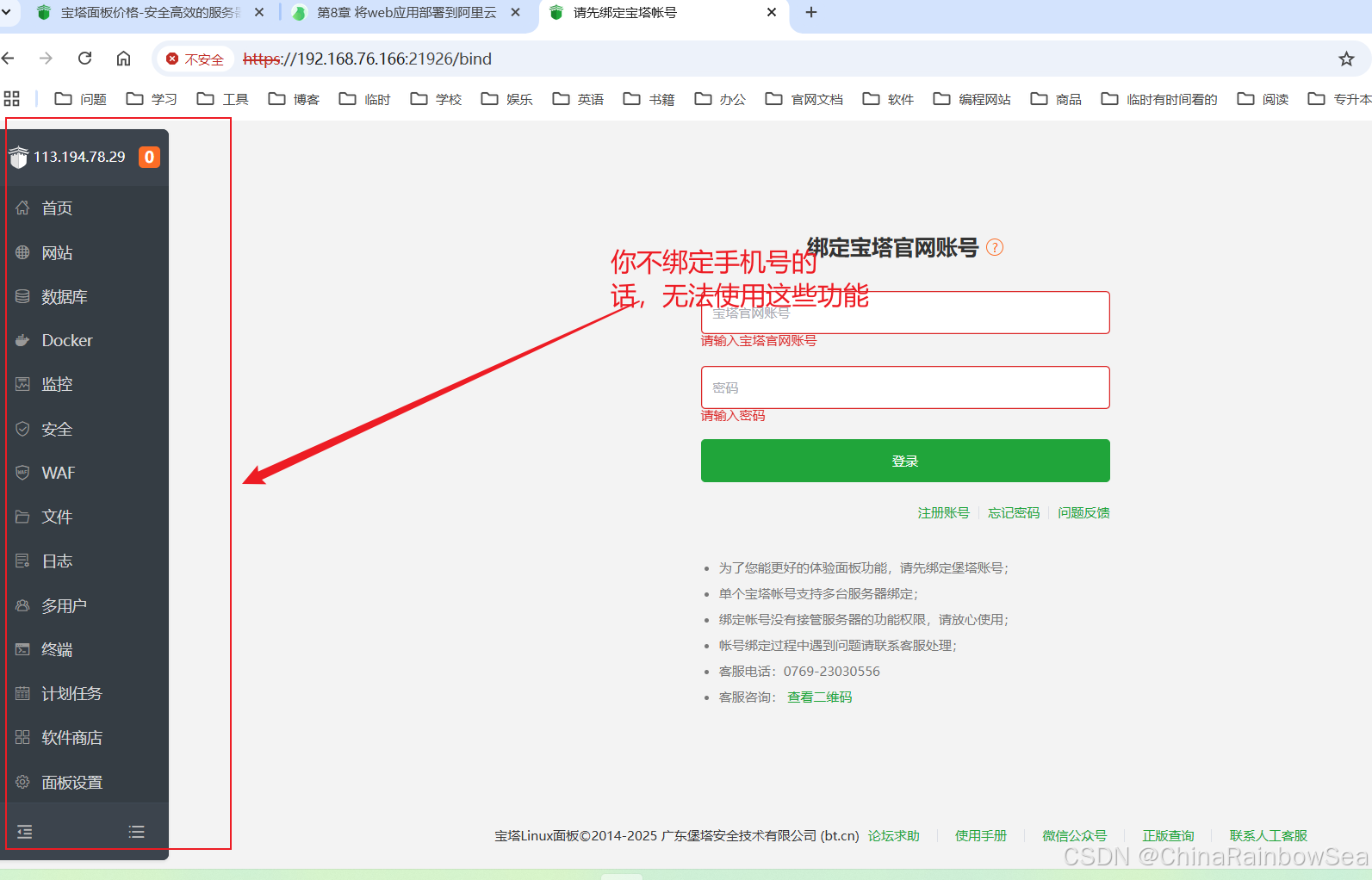
Task: Click the orange notification badge showing 0
Action: [x=149, y=157]
